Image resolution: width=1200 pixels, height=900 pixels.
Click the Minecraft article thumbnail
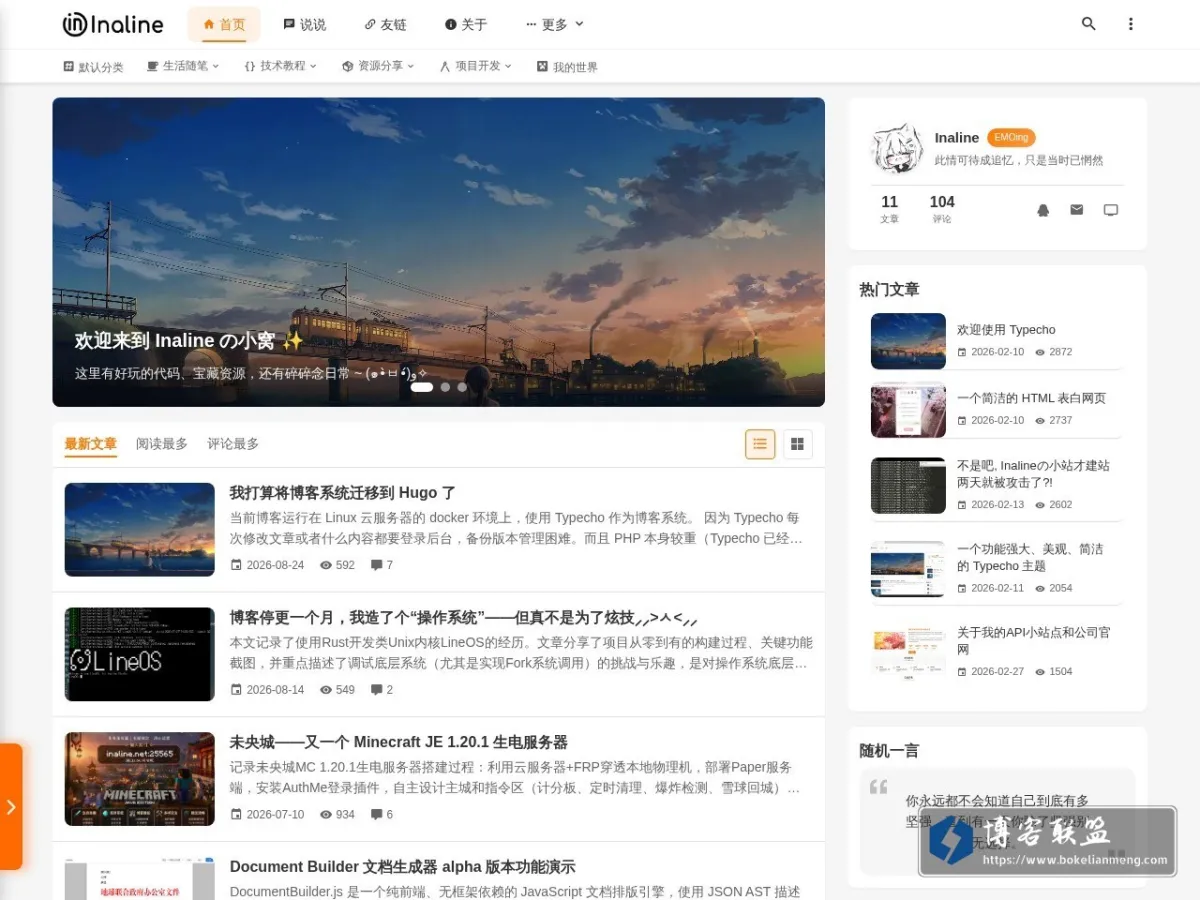point(140,779)
